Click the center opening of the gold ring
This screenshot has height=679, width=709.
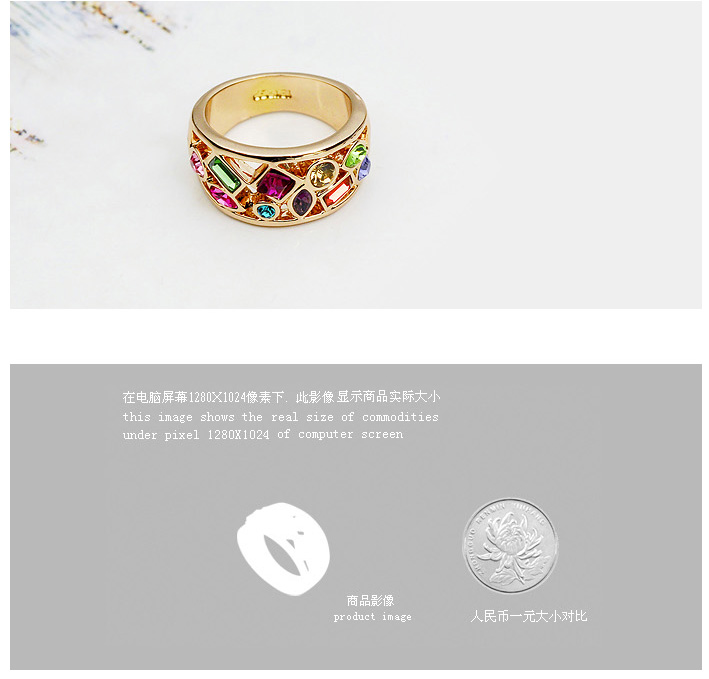click(x=280, y=129)
